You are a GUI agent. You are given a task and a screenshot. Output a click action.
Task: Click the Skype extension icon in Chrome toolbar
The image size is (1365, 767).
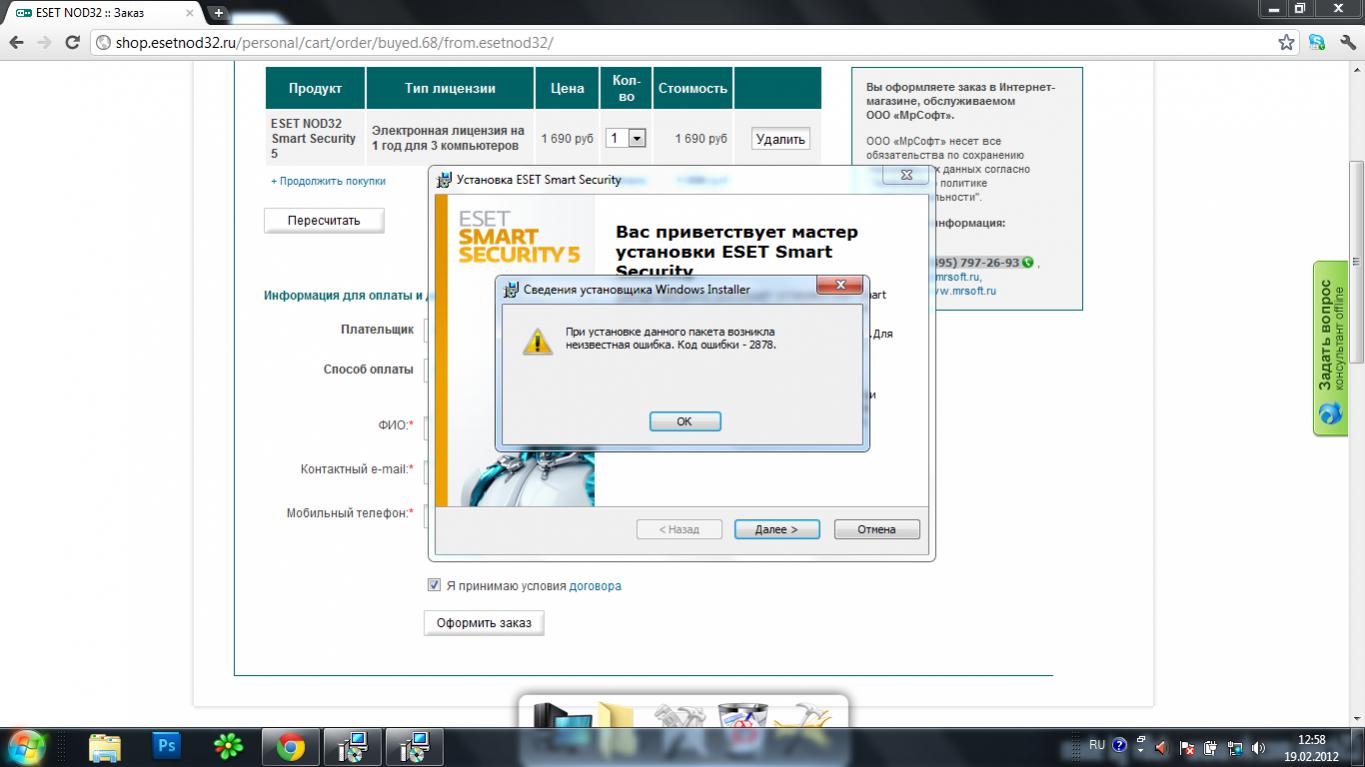1317,43
